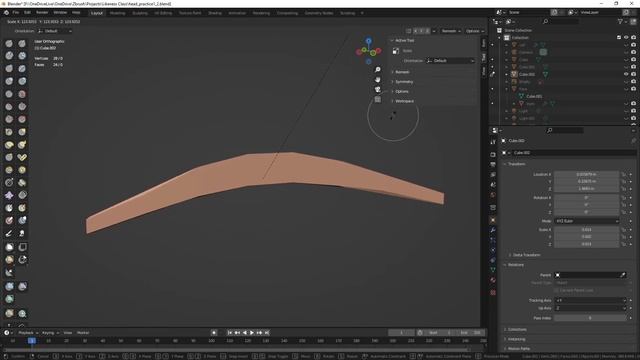This screenshot has width=640, height=360.
Task: Toggle render camera for Cube.002
Action: point(633,74)
